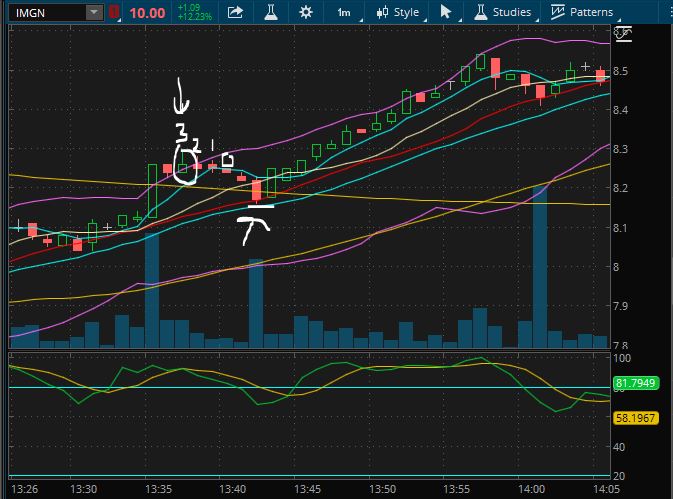The image size is (673, 499).
Task: Click the 40 level label on lower study
Action: pyautogui.click(x=619, y=447)
